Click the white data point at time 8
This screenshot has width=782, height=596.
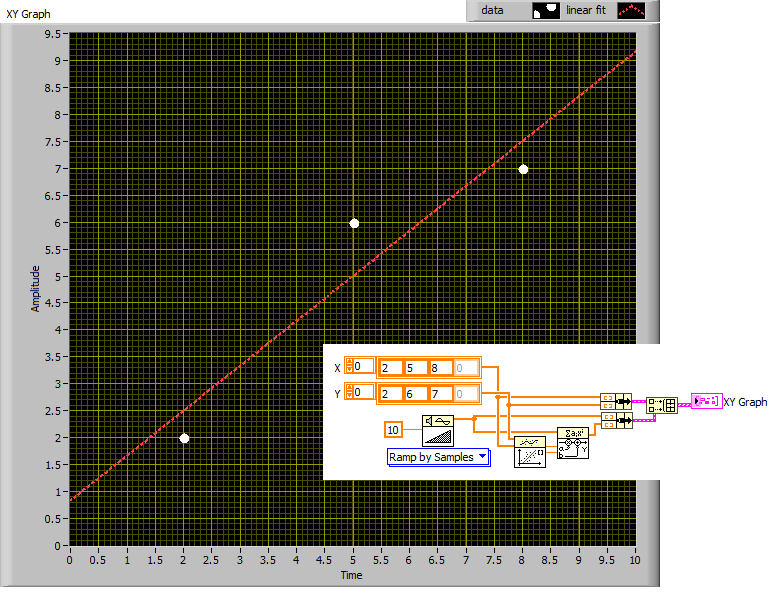523,169
